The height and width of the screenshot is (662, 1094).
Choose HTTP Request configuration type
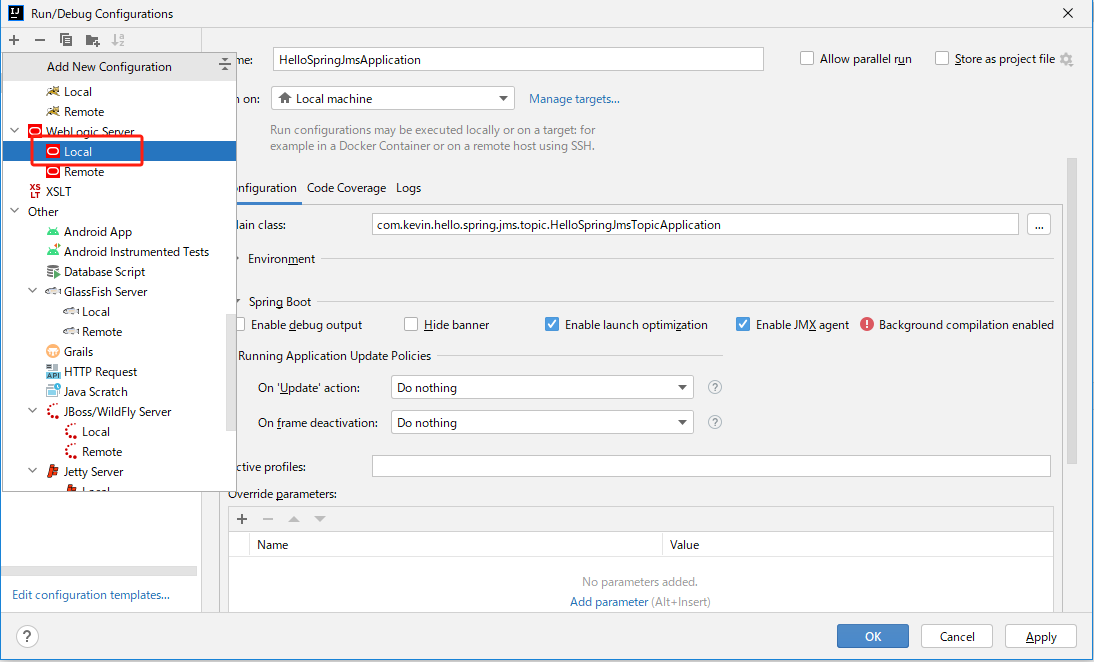(x=119, y=372)
